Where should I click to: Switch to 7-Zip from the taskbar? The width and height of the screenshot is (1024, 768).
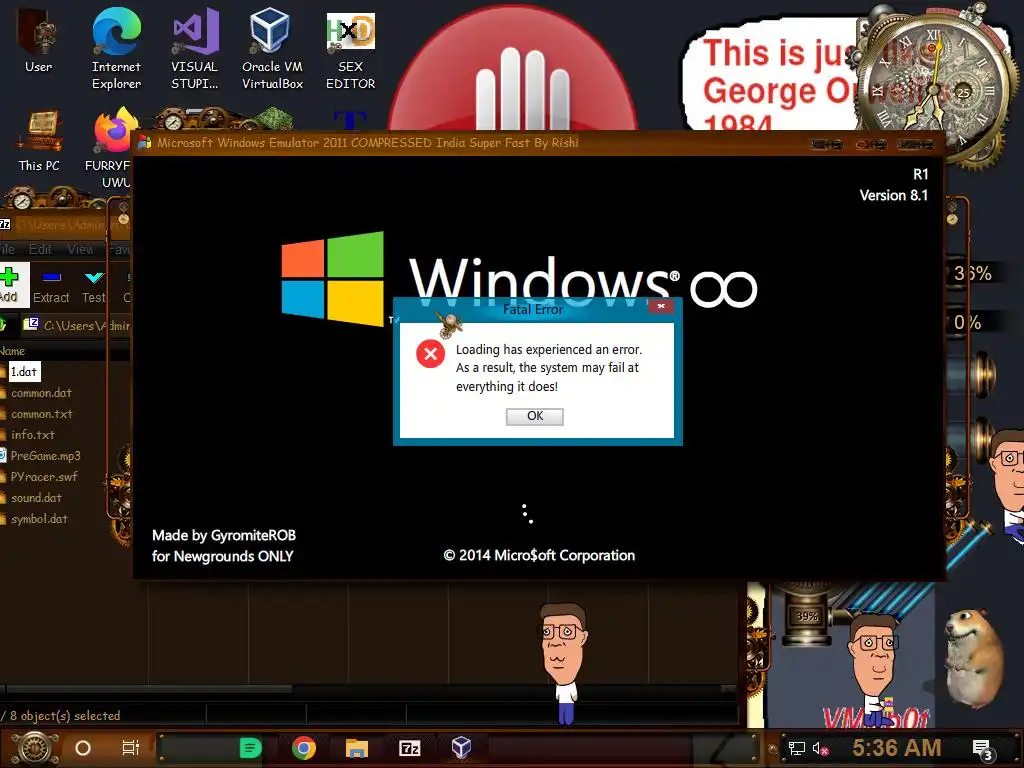coord(409,748)
